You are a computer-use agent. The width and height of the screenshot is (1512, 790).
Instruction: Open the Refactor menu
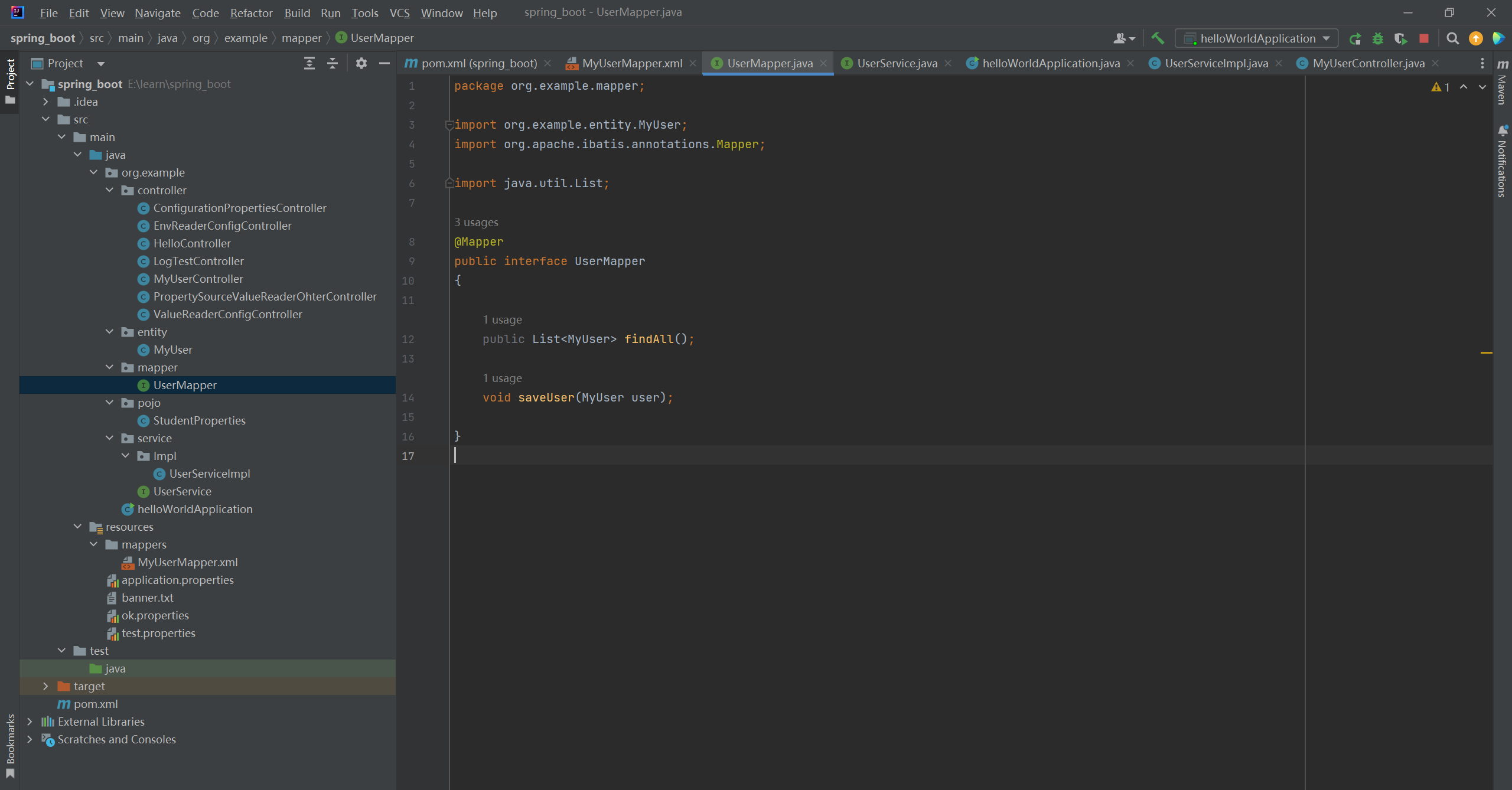tap(251, 13)
